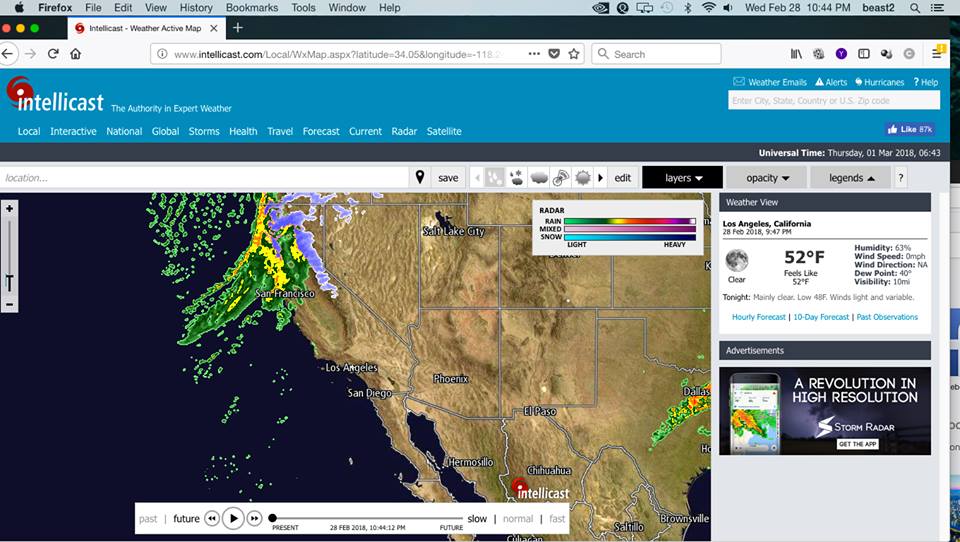Viewport: 960px width, 542px height.
Task: Set animation speed to normal
Action: [517, 519]
